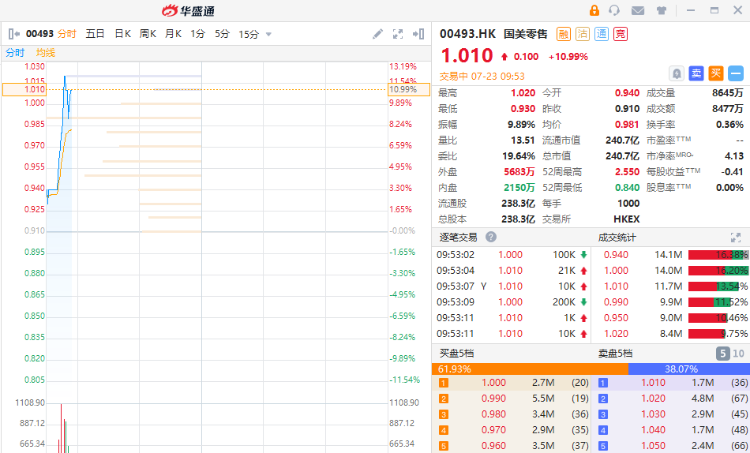Click the skin theme shirt icon
This screenshot has width=750, height=453.
pyautogui.click(x=660, y=11)
